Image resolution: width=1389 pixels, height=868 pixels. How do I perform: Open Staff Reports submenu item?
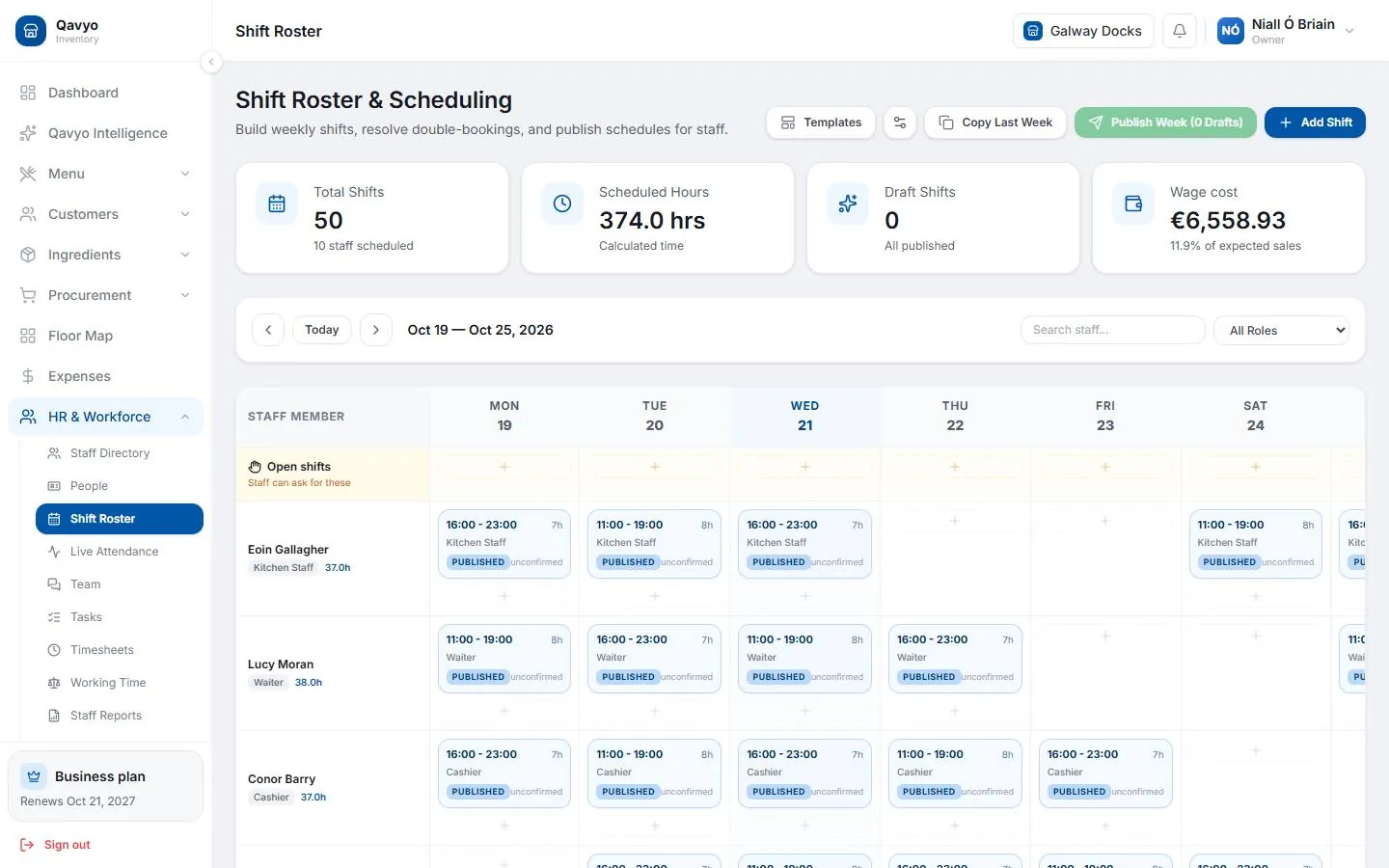[x=120, y=716]
